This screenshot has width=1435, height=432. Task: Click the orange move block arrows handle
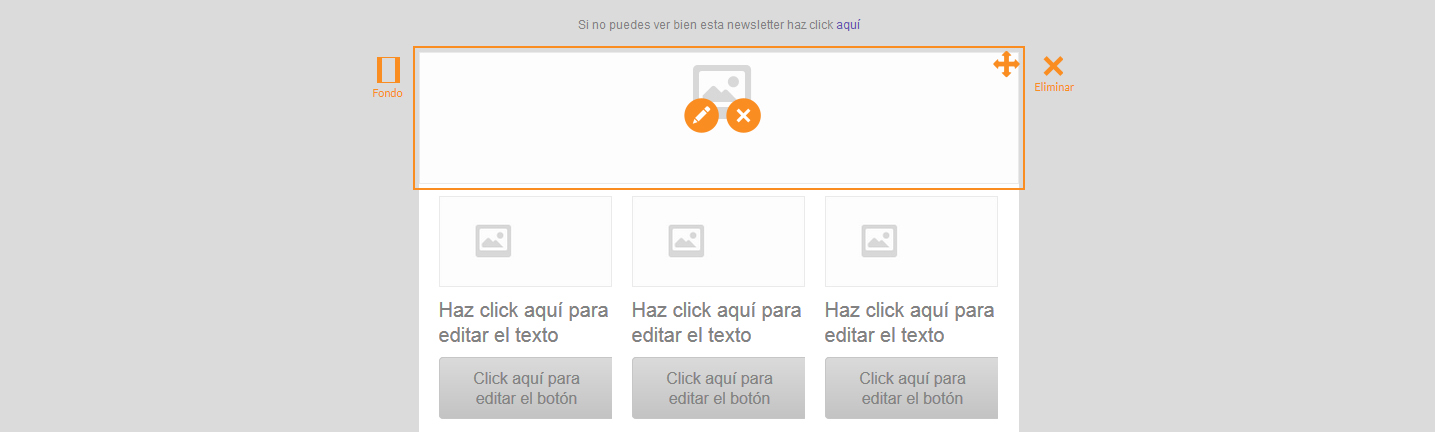click(x=1006, y=65)
